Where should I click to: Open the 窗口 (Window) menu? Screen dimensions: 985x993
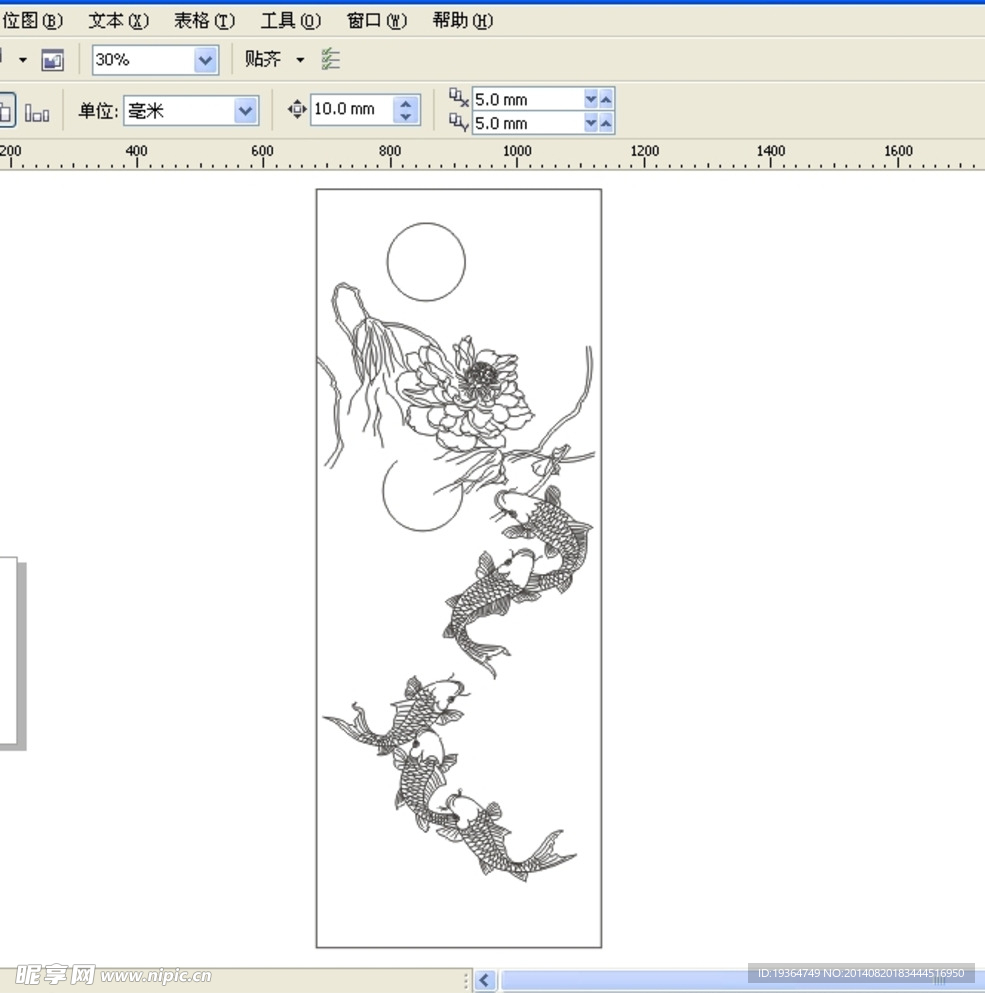376,20
